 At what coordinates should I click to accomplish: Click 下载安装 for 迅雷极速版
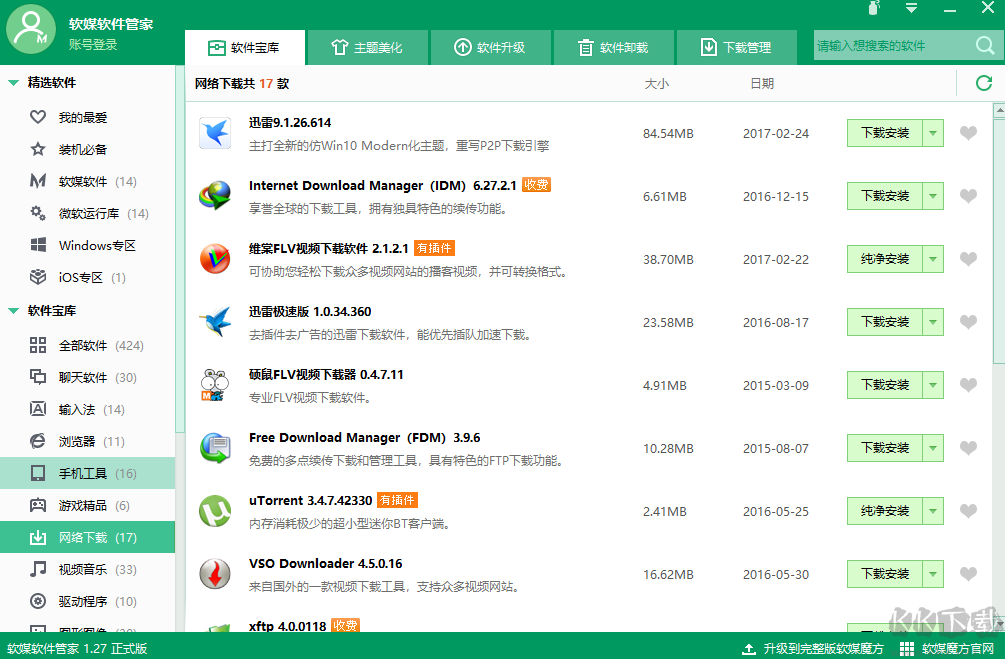885,322
